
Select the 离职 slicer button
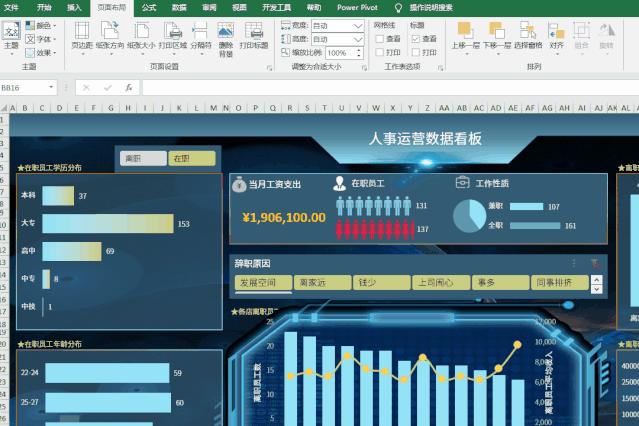[x=143, y=159]
